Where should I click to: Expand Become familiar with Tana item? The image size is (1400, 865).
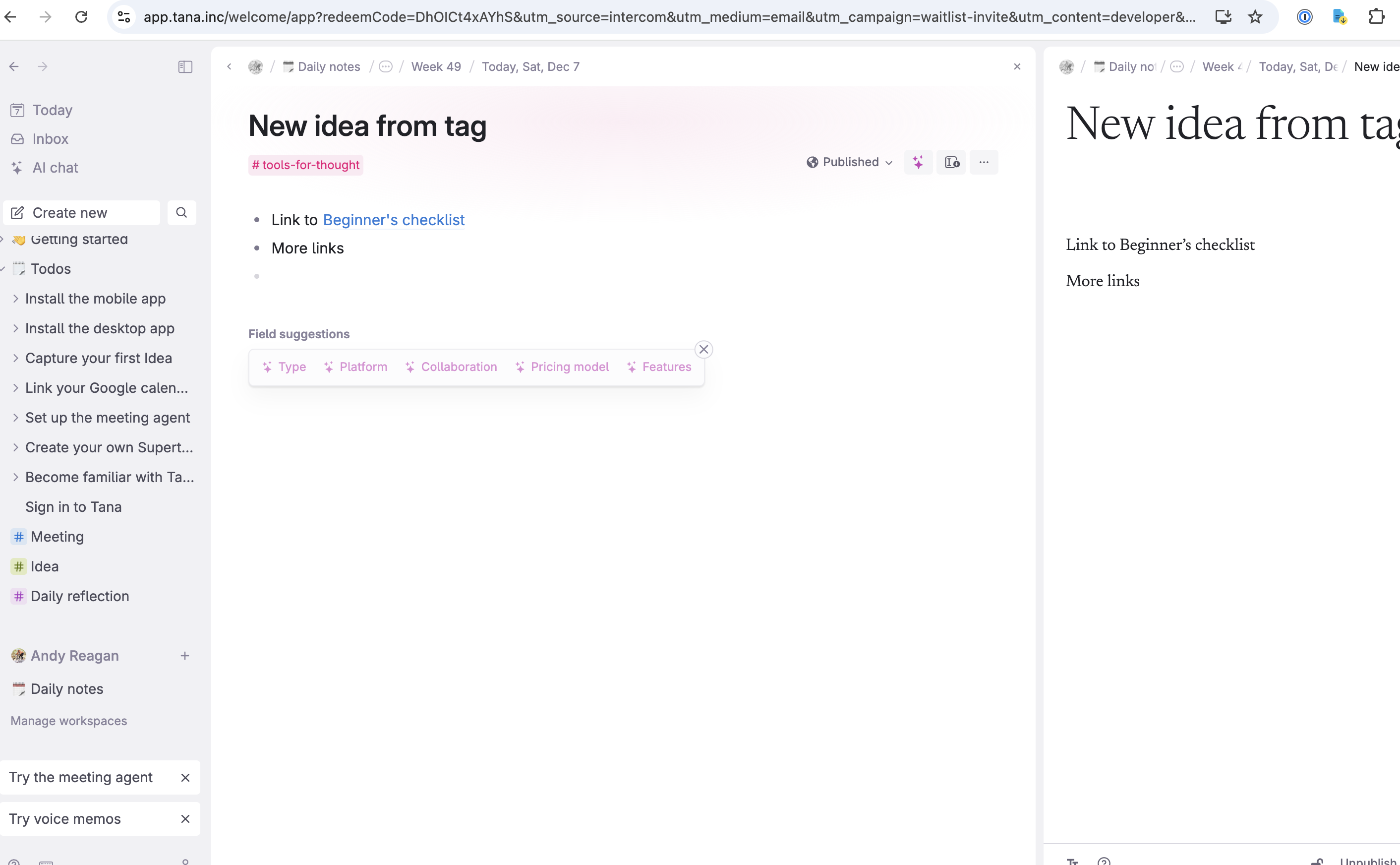tap(15, 477)
